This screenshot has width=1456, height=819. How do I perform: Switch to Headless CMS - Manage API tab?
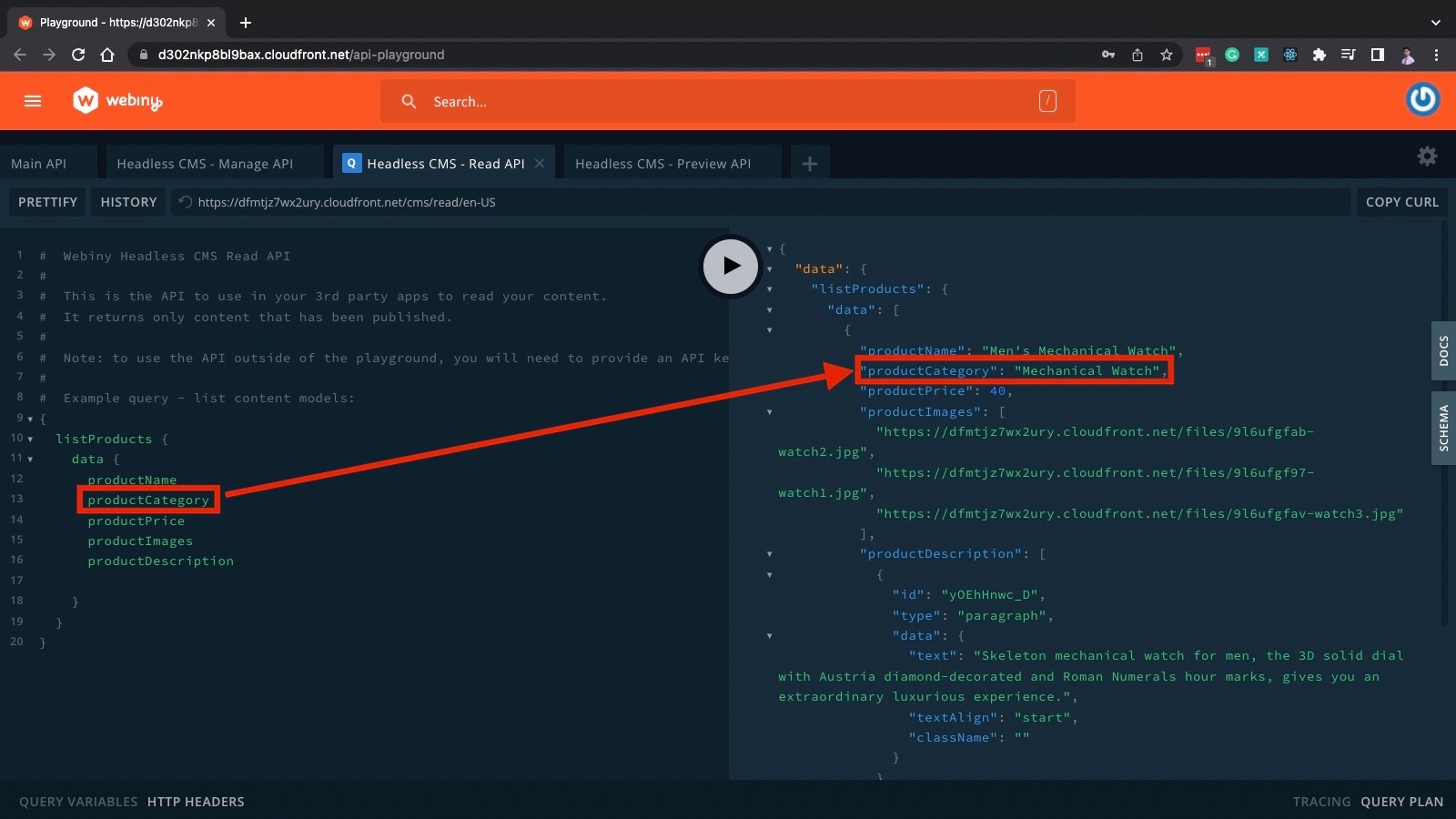tap(204, 163)
